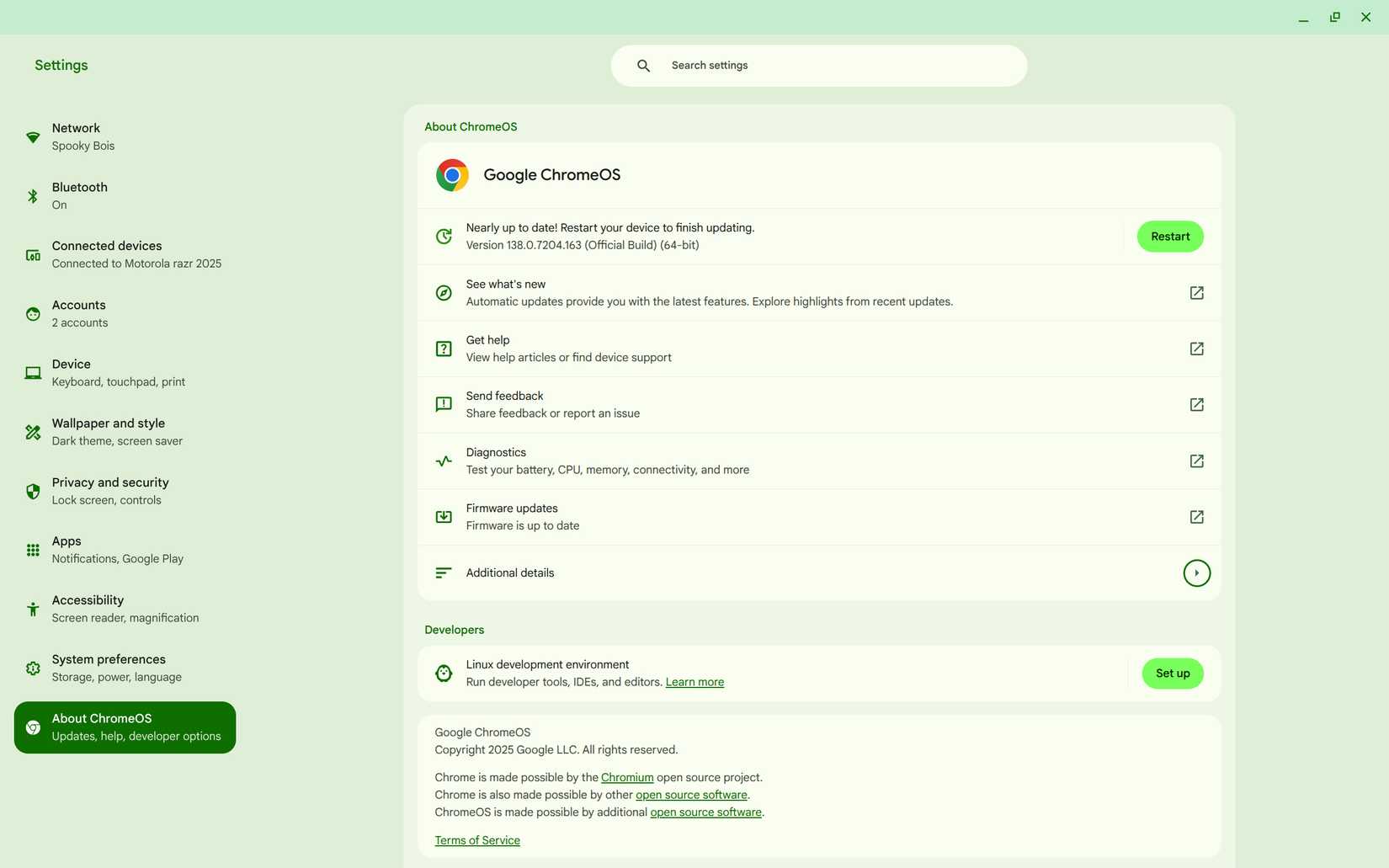
Task: Open the Diagnostics external link arrow
Action: click(1196, 461)
